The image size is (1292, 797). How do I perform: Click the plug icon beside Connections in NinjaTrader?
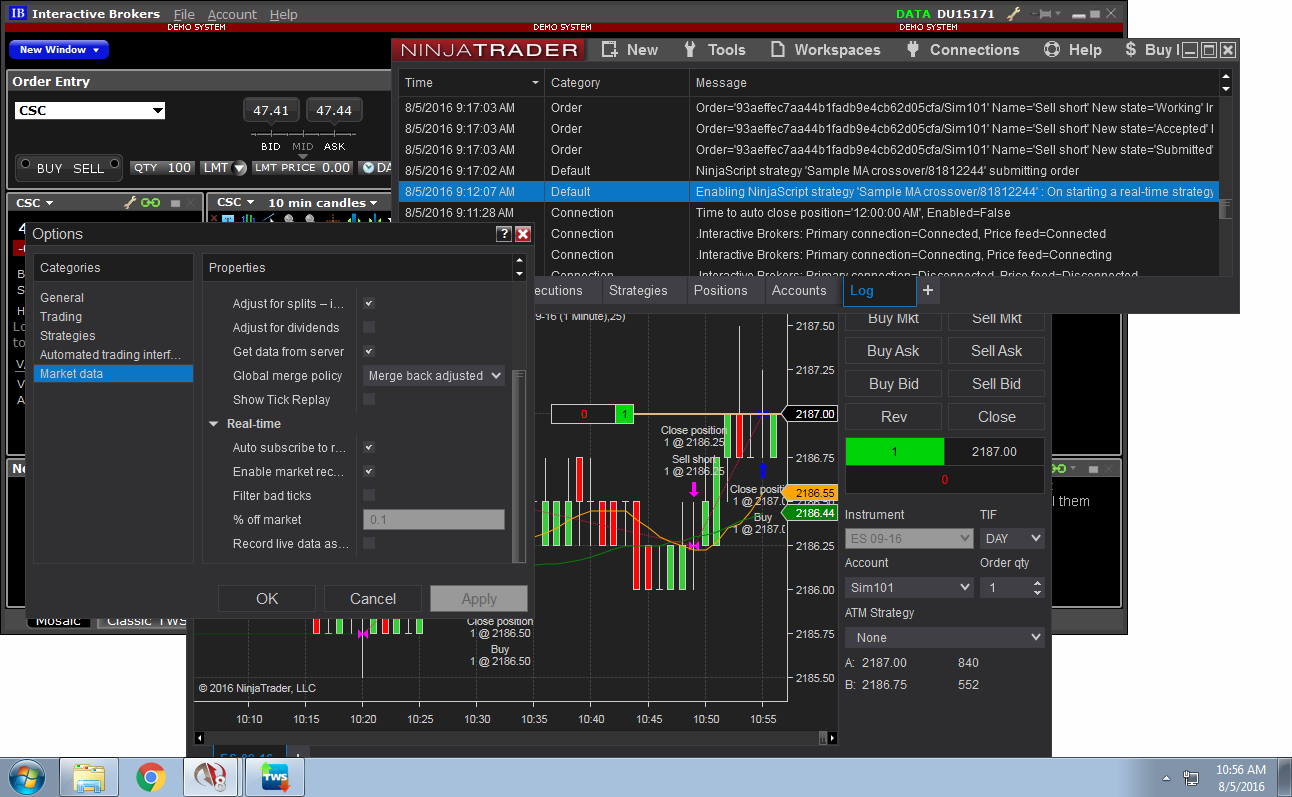[913, 50]
